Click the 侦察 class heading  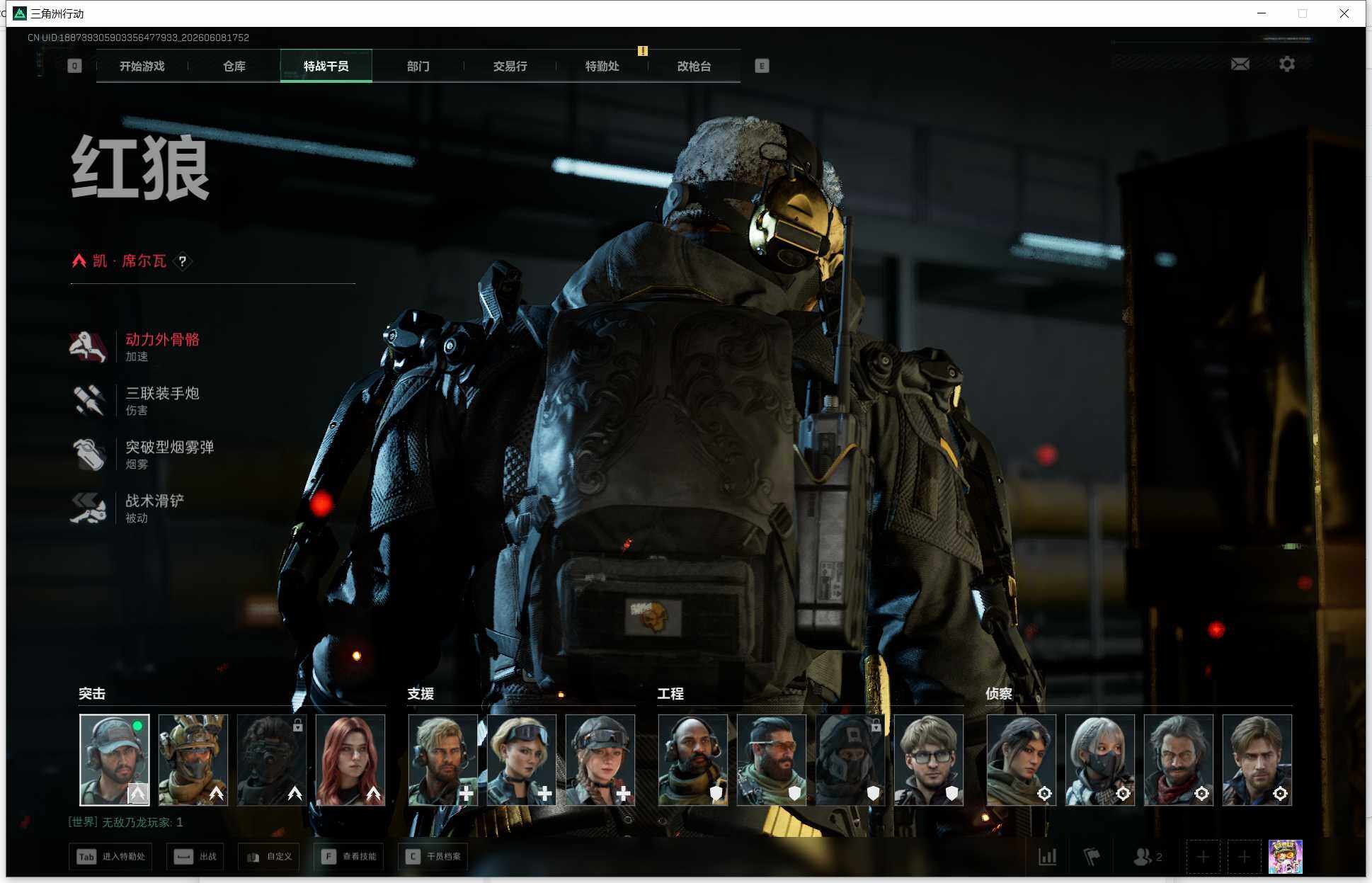999,694
